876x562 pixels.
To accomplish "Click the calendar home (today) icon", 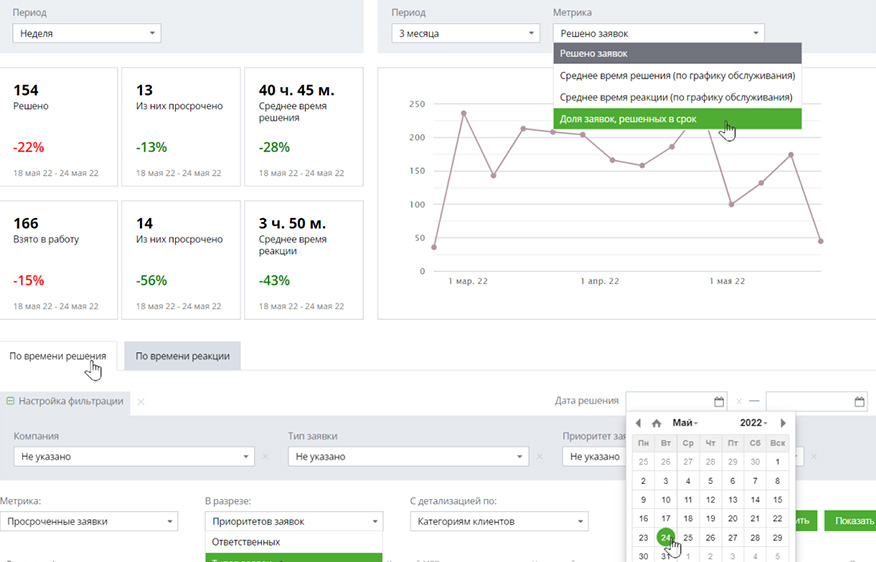I will coord(656,423).
